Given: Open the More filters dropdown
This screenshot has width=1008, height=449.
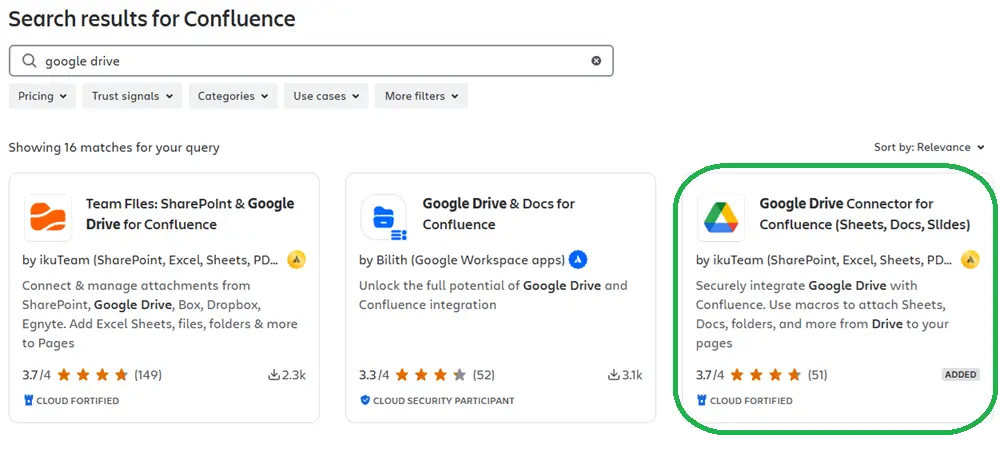Looking at the screenshot, I should (x=421, y=96).
